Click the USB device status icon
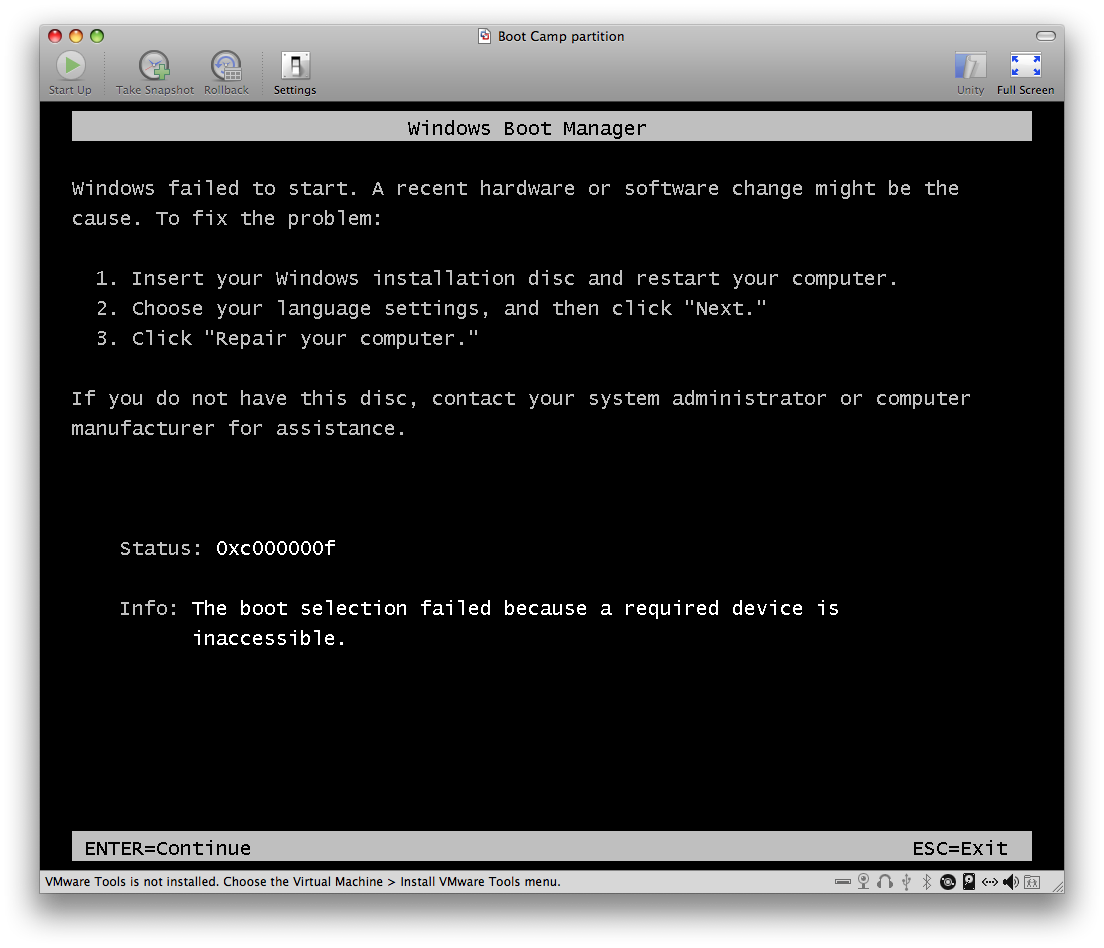The height and width of the screenshot is (948, 1104). [x=906, y=882]
